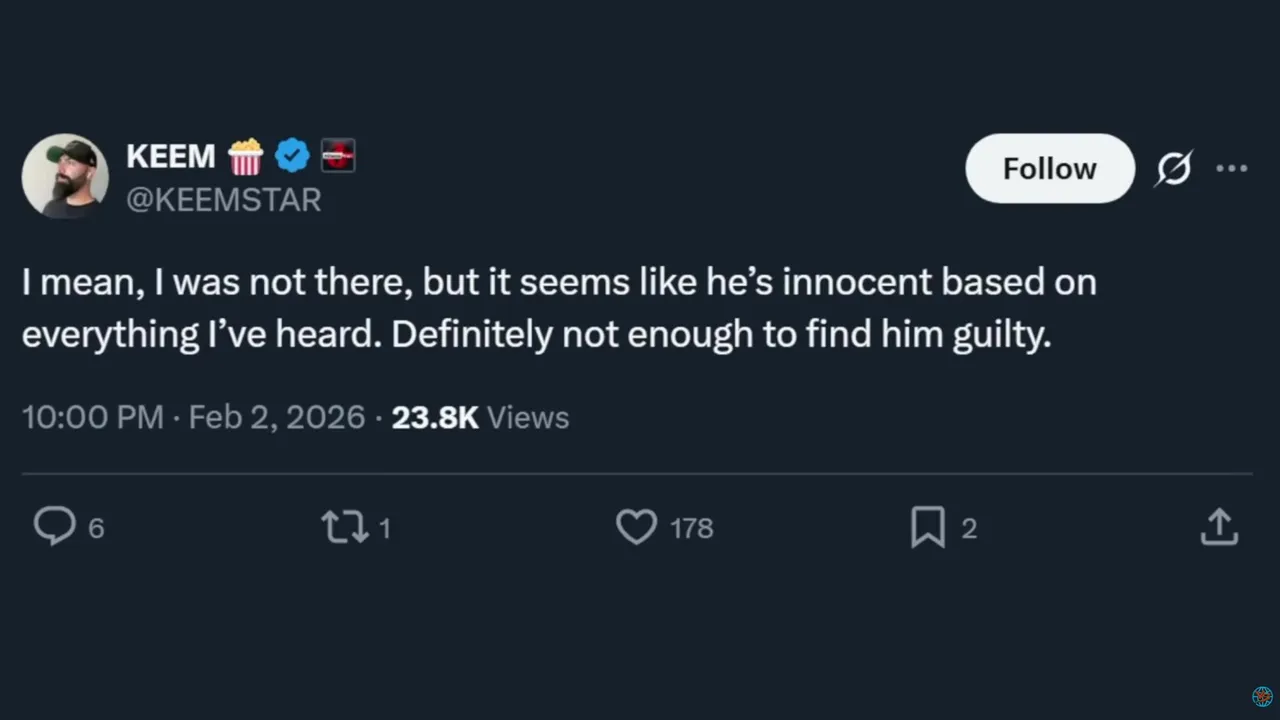Open KEEM's profile picture
1280x720 pixels.
click(66, 176)
